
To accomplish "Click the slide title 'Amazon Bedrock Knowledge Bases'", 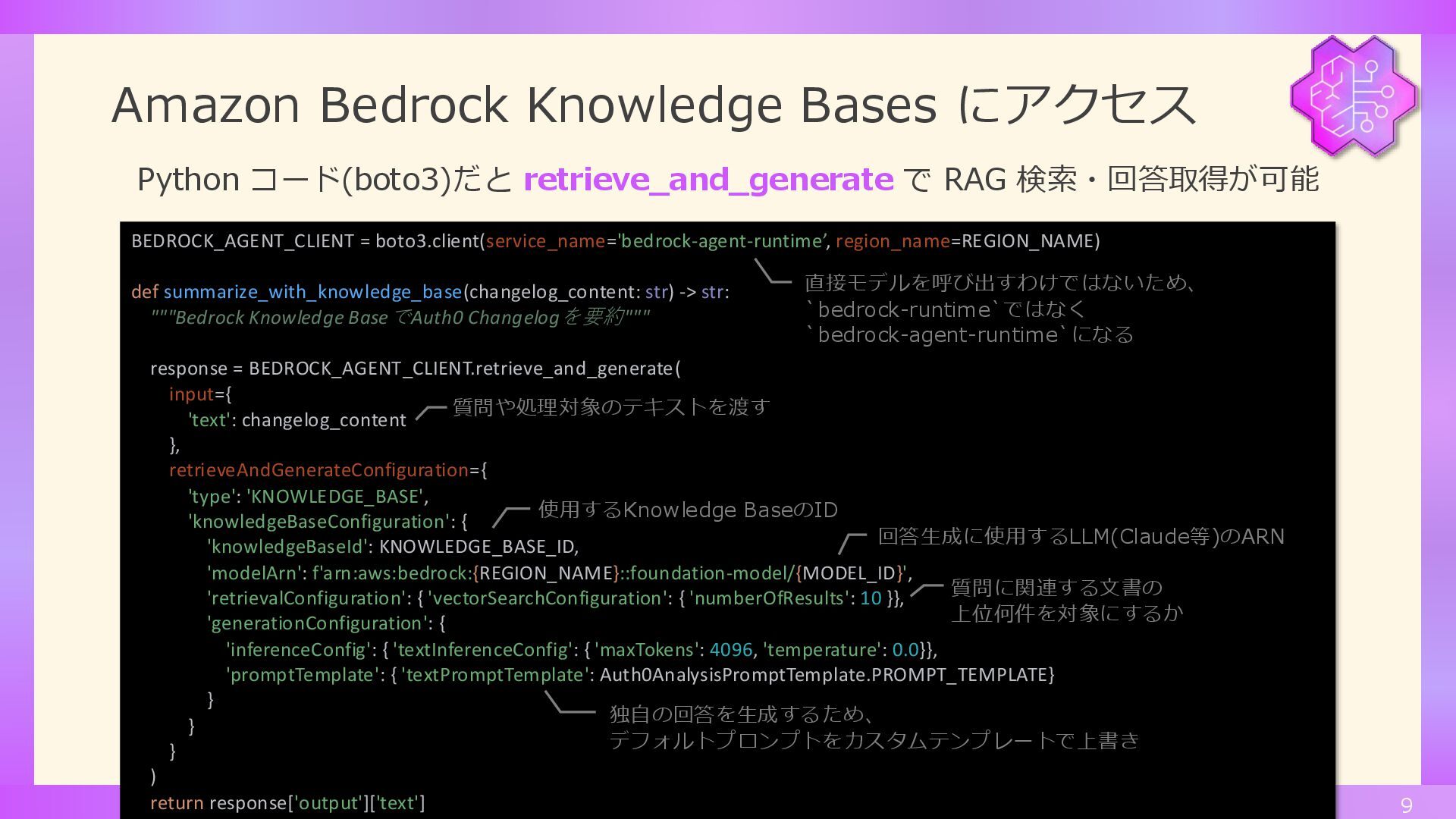I will pos(523,105).
